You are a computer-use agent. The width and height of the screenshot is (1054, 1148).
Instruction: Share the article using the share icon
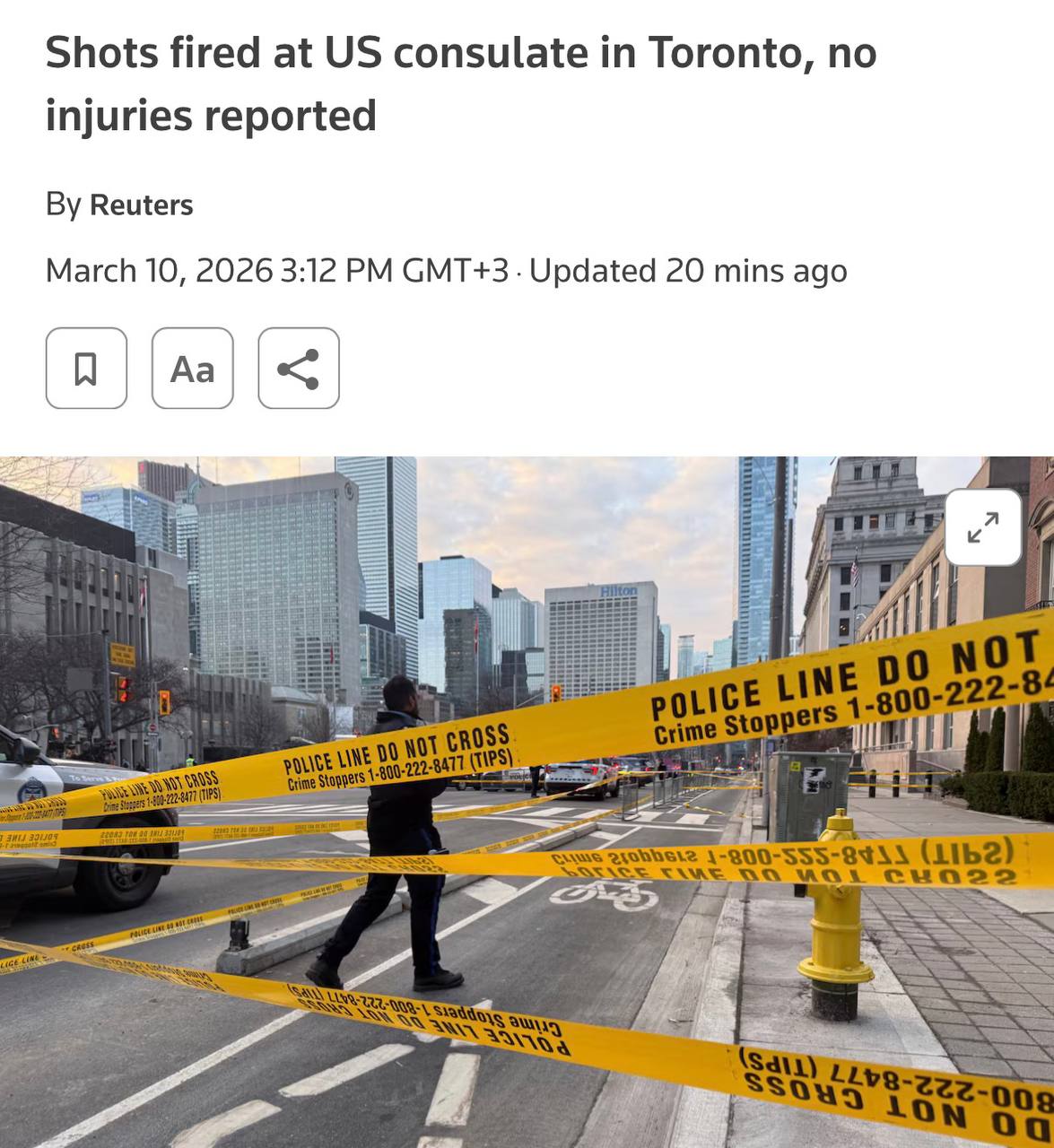299,369
